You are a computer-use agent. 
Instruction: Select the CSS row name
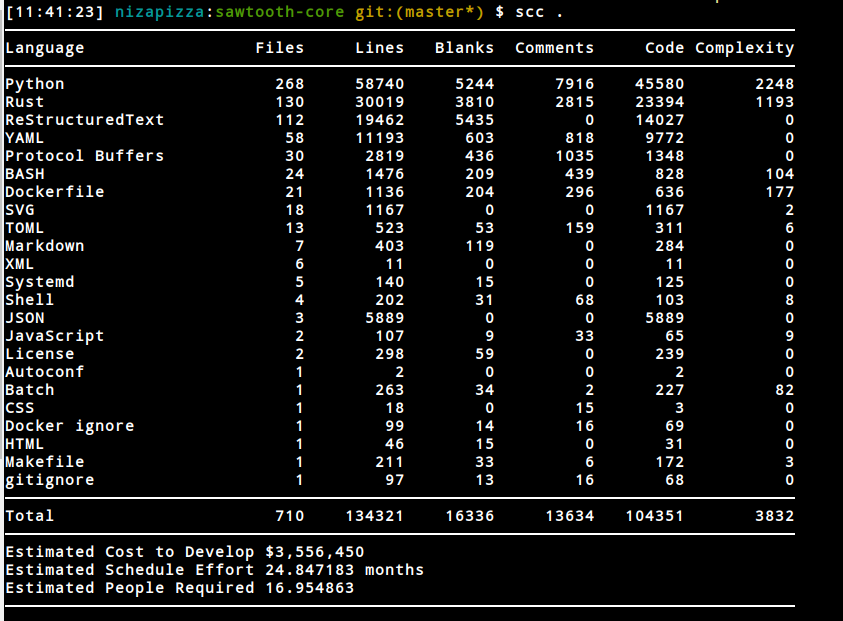click(20, 408)
